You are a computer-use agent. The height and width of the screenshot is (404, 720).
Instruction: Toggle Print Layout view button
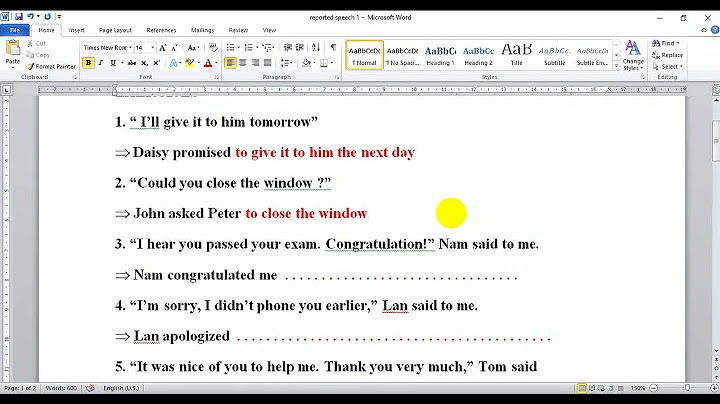click(x=582, y=388)
